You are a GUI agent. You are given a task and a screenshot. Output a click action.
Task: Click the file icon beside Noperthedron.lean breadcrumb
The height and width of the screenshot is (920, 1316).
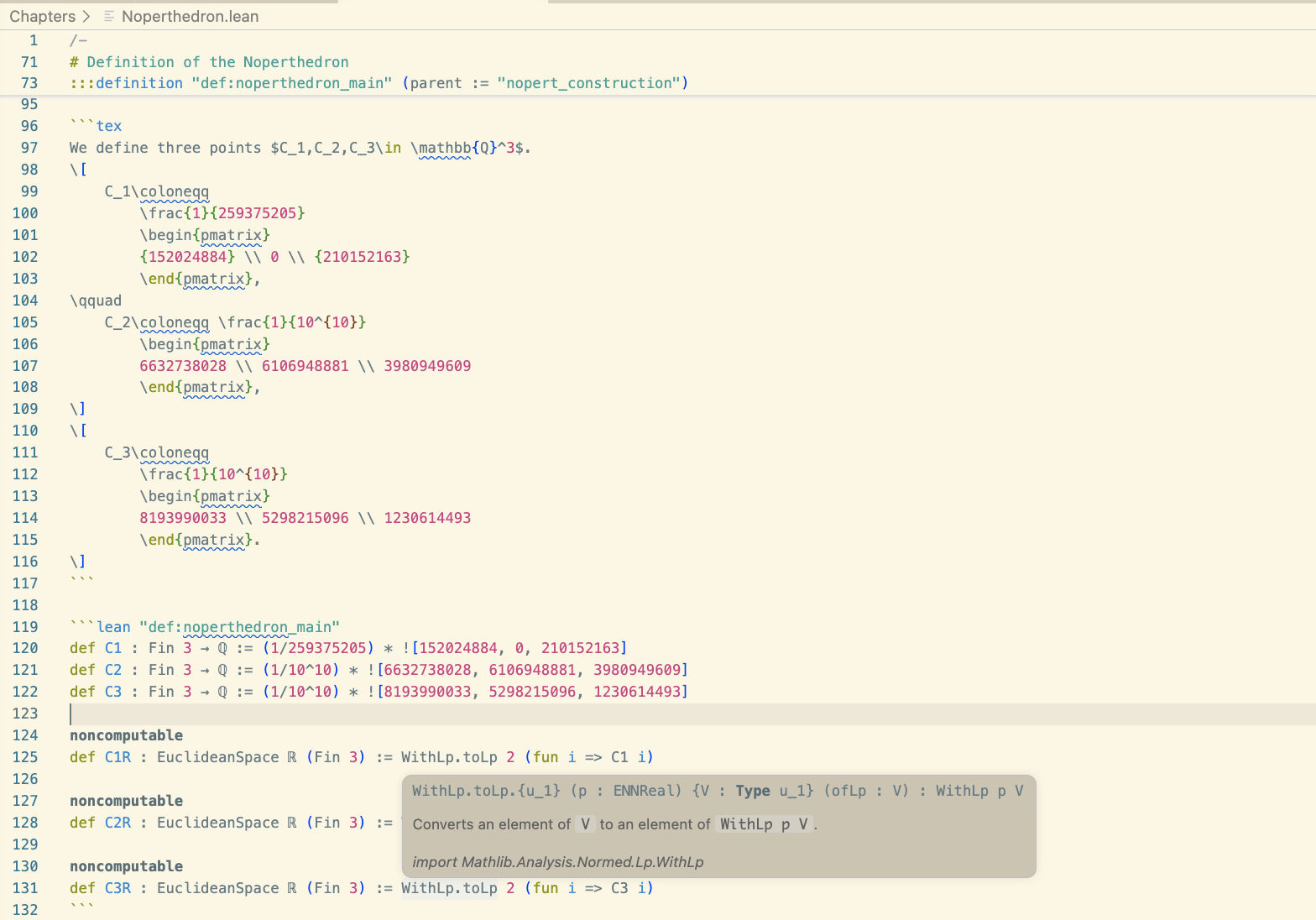click(x=109, y=16)
